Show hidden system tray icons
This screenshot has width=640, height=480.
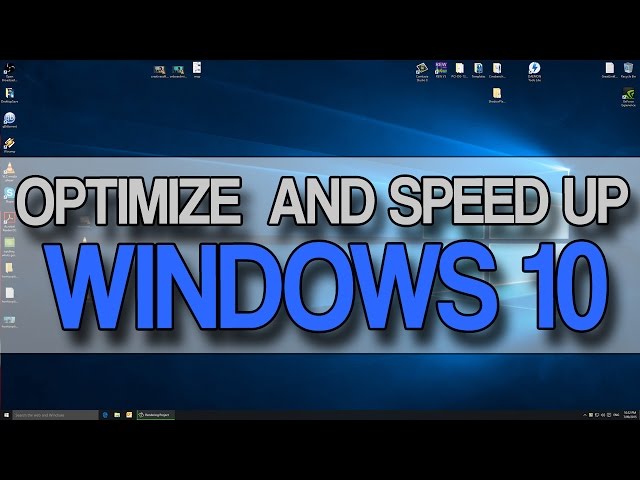584,415
